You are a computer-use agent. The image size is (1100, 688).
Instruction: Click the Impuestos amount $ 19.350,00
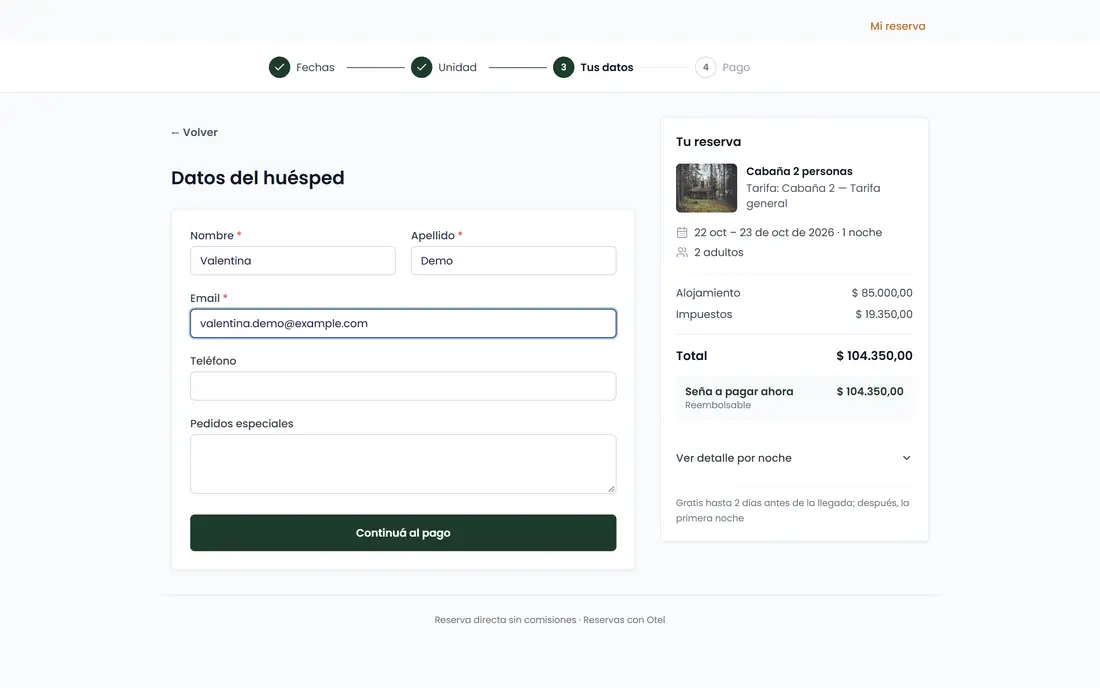884,314
